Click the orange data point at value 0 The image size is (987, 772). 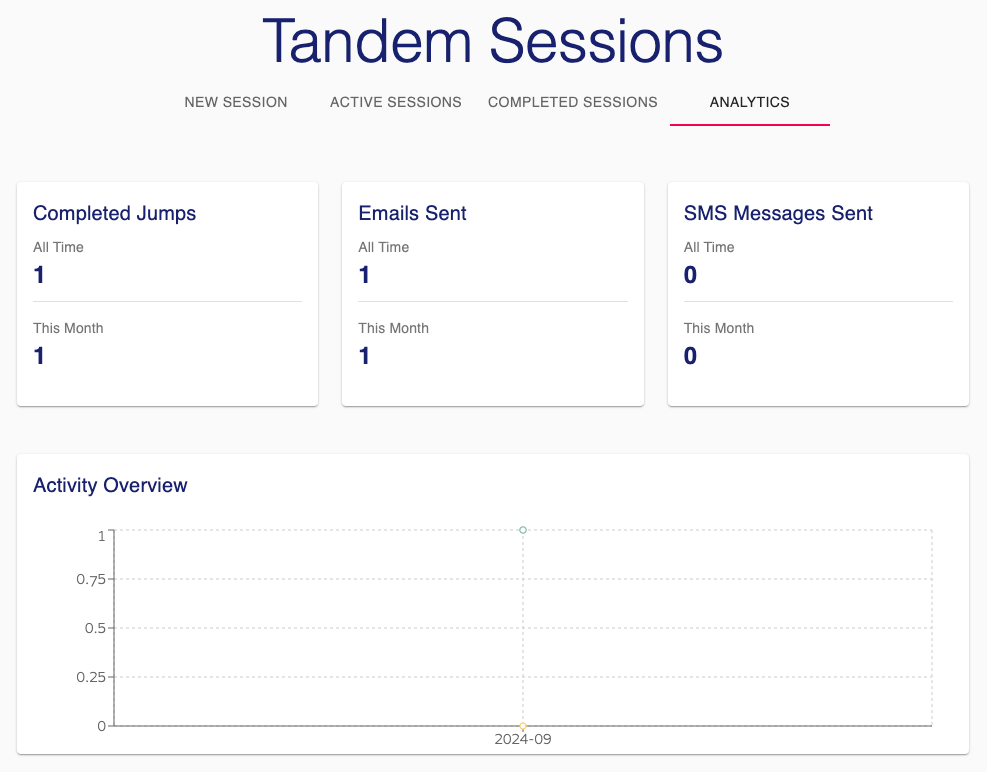pos(523,725)
